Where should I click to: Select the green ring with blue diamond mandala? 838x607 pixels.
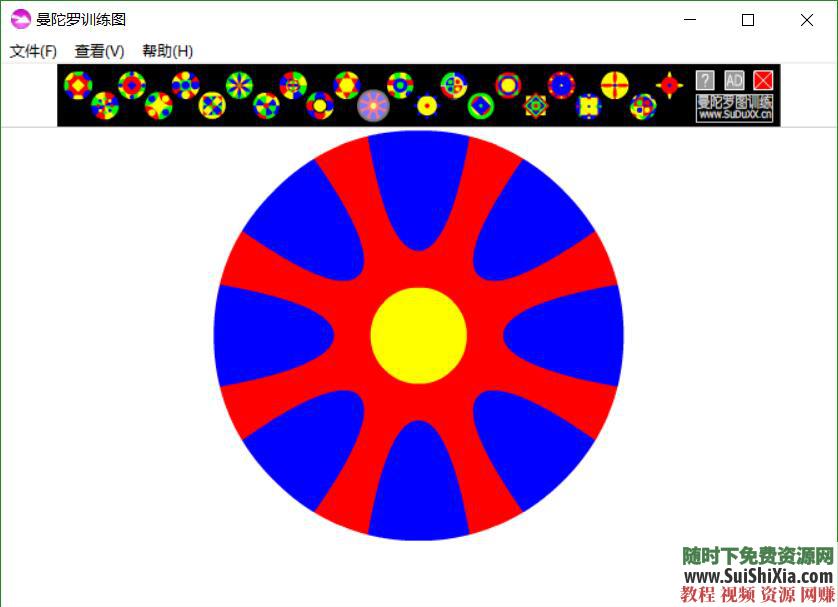pos(481,105)
